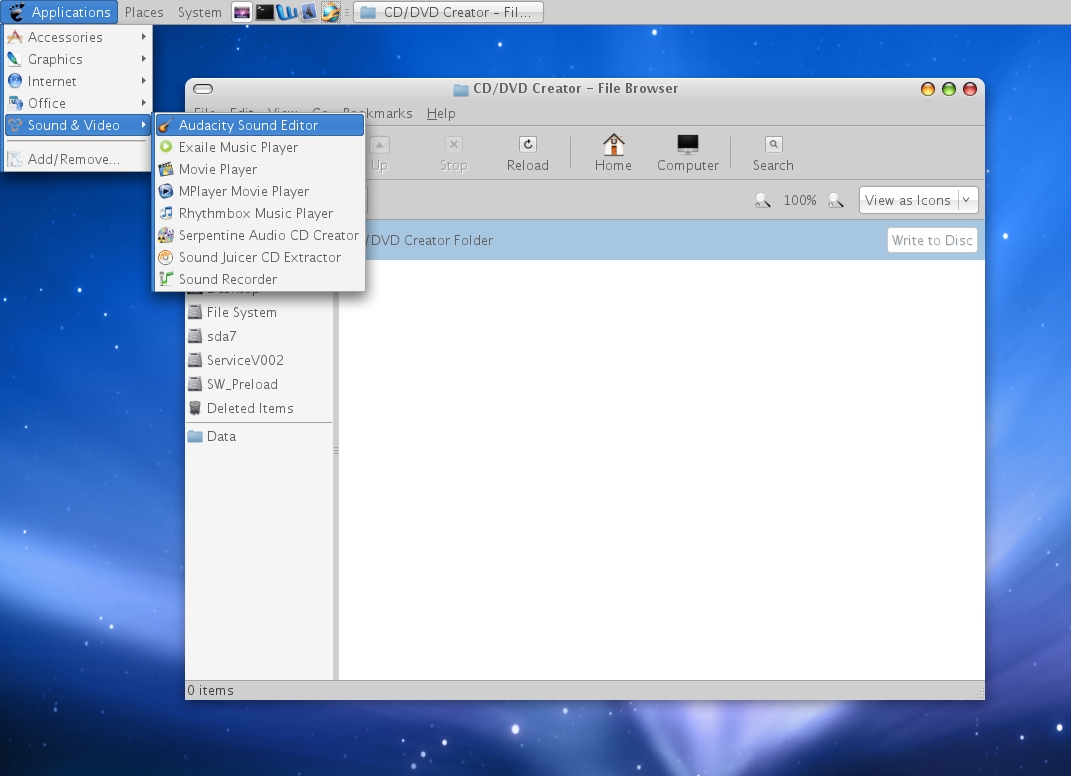Click the window resize grip corner
1071x776 pixels.
(x=979, y=693)
